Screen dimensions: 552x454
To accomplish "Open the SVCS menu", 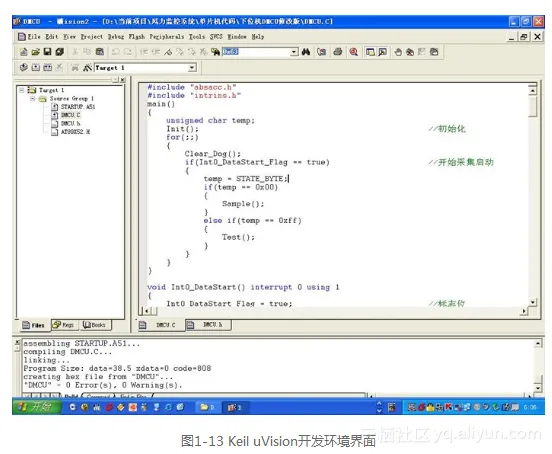I will 216,37.
